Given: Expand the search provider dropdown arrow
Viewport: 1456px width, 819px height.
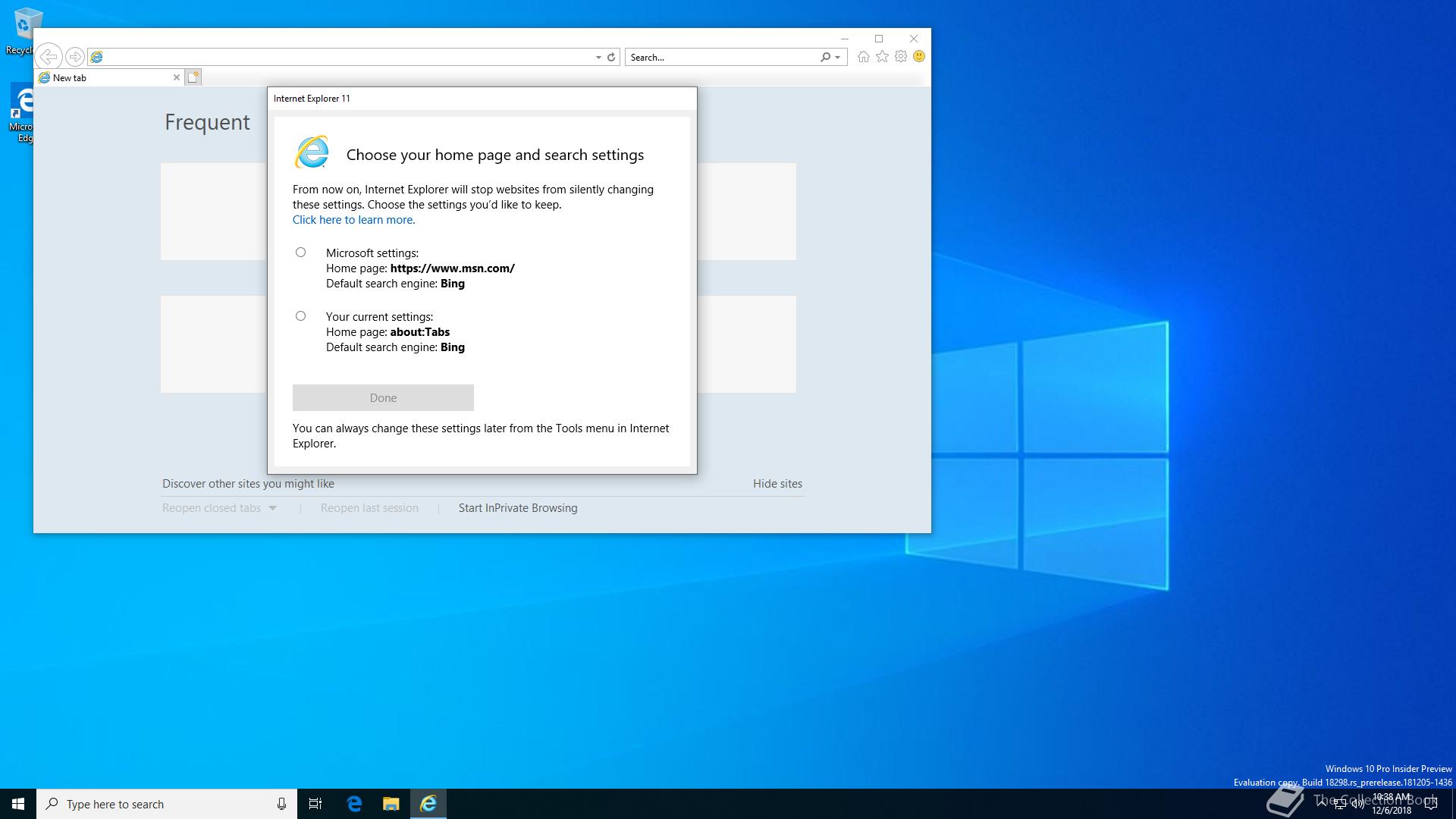Looking at the screenshot, I should coord(837,57).
